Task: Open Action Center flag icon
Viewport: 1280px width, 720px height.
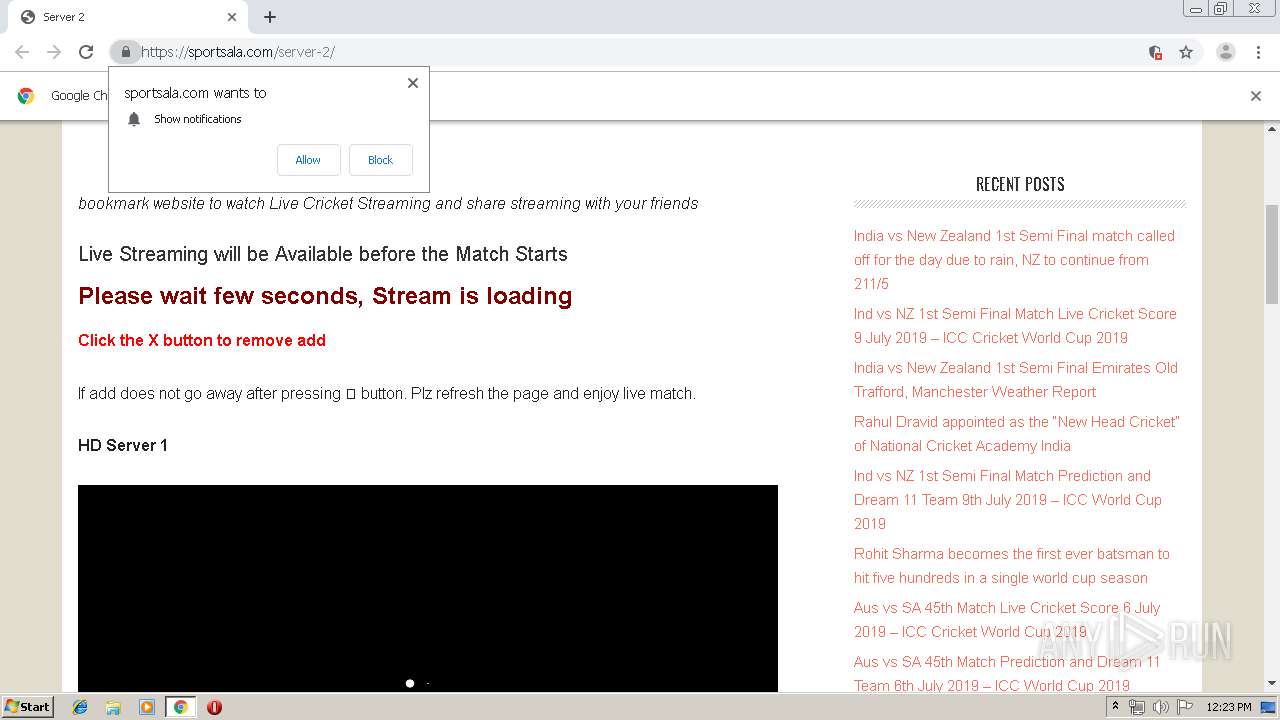Action: pyautogui.click(x=1185, y=707)
